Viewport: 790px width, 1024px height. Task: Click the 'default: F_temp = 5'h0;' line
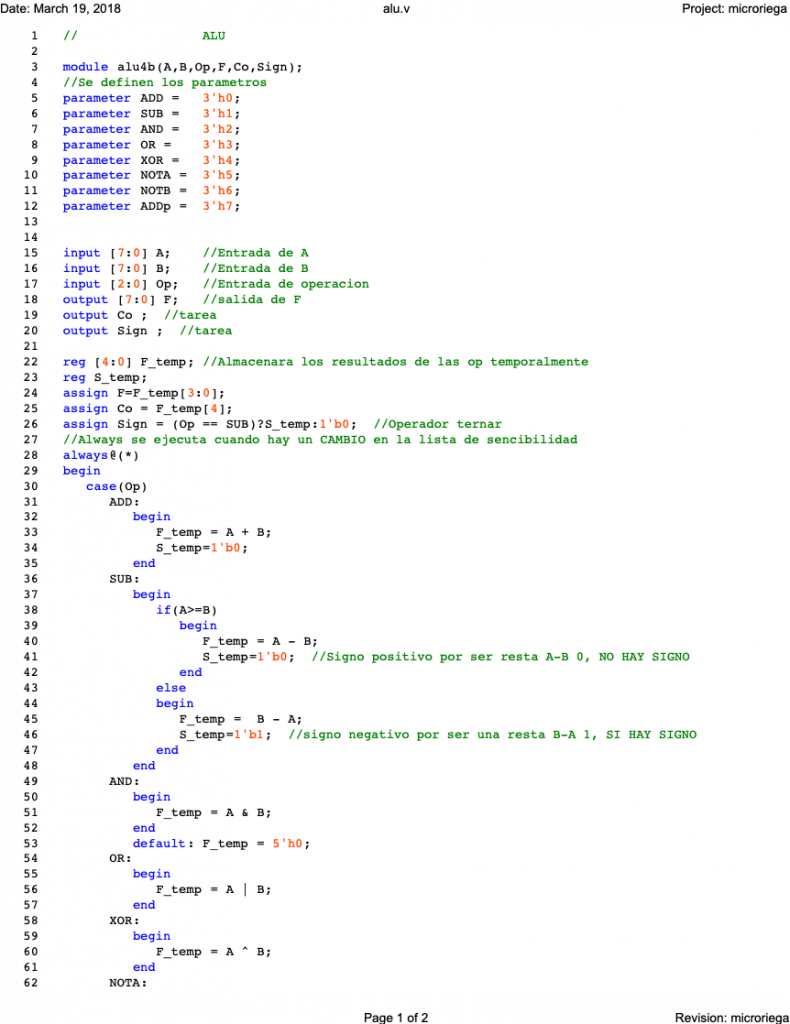tap(221, 844)
